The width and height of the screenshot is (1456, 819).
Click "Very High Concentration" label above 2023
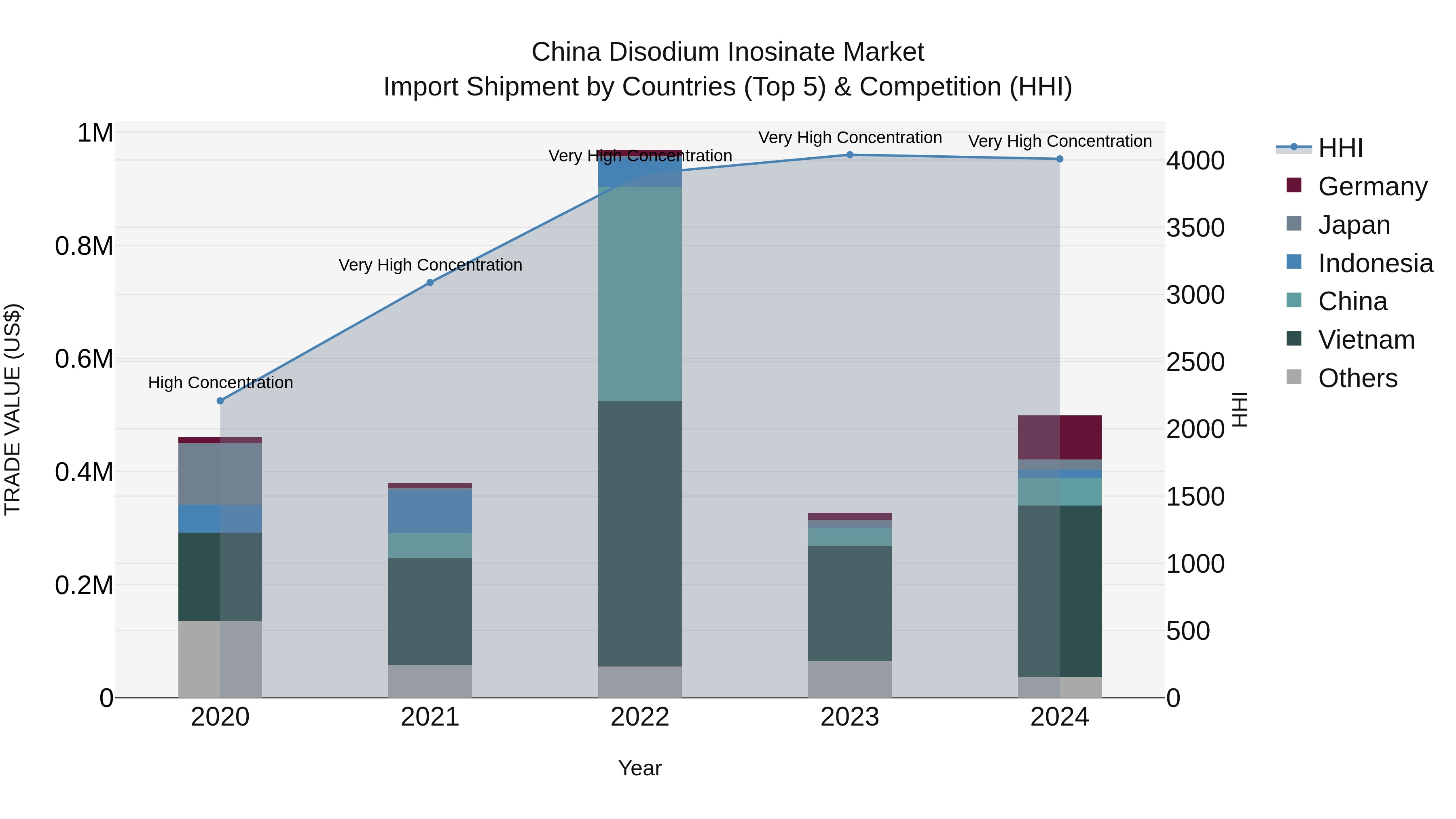(x=849, y=138)
